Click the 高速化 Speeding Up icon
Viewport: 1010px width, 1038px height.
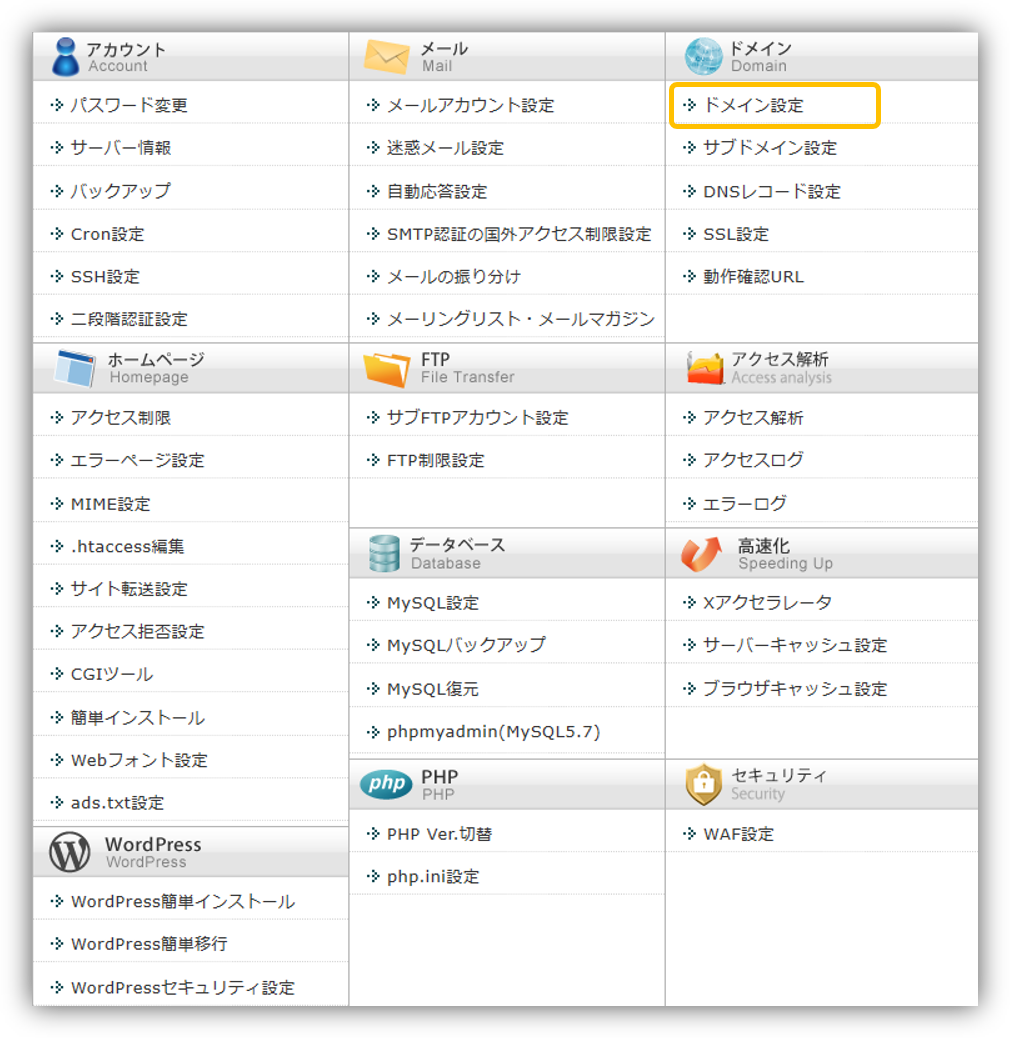click(x=700, y=553)
